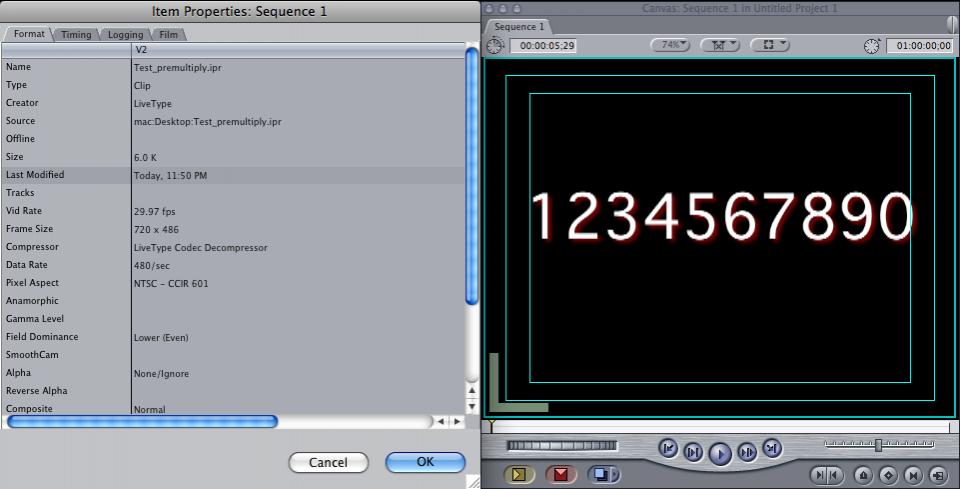Image resolution: width=960 pixels, height=489 pixels.
Task: Click the timecode duration clock icon
Action: point(495,45)
